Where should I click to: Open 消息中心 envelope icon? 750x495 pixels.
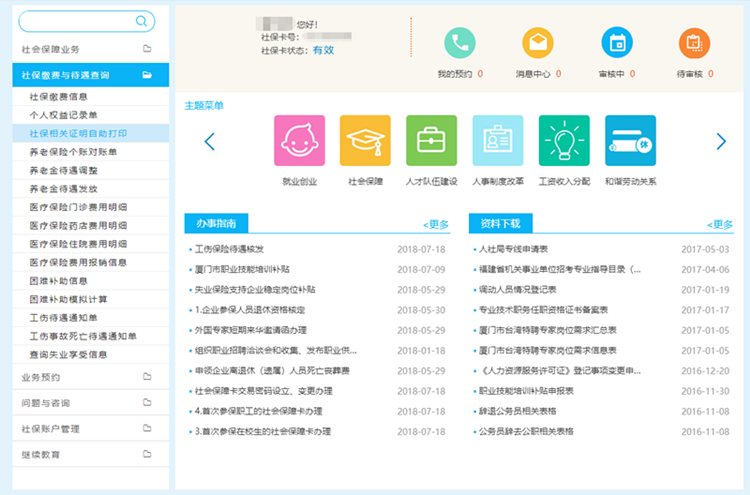point(538,43)
